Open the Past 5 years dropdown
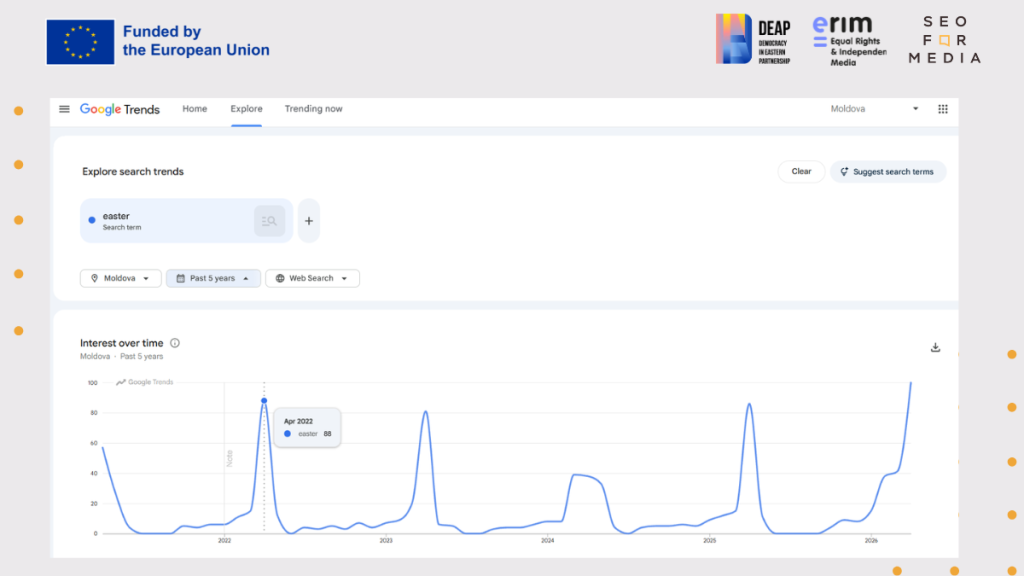Image resolution: width=1024 pixels, height=576 pixels. (x=213, y=278)
